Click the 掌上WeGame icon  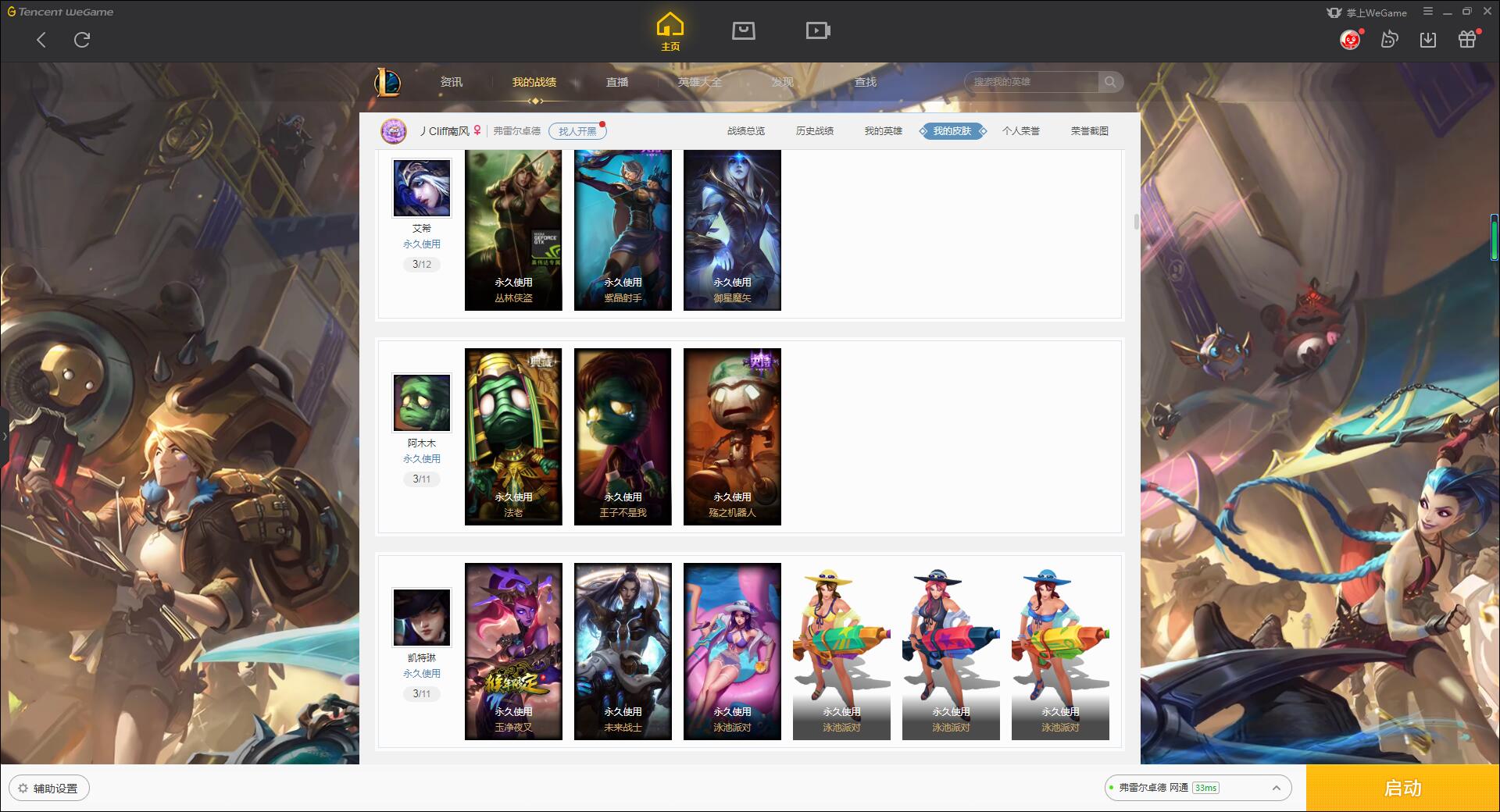point(1366,12)
